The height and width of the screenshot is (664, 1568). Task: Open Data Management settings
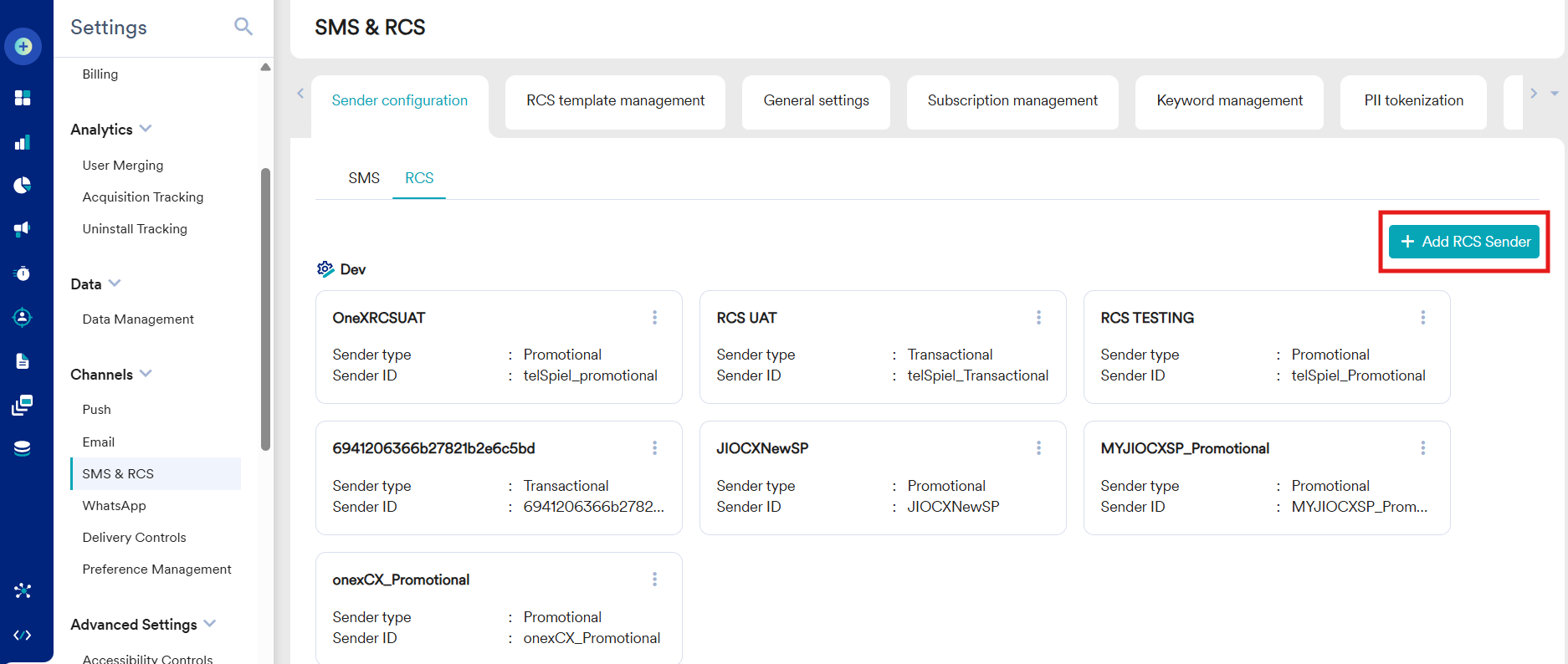(138, 319)
